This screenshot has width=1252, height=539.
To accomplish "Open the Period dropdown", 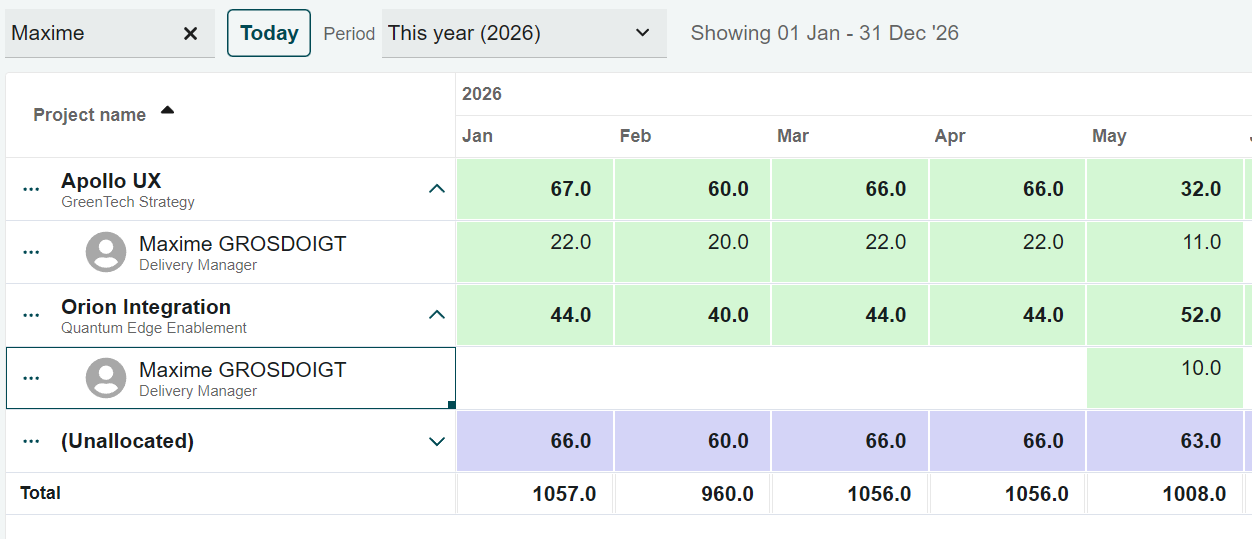I will tap(524, 33).
